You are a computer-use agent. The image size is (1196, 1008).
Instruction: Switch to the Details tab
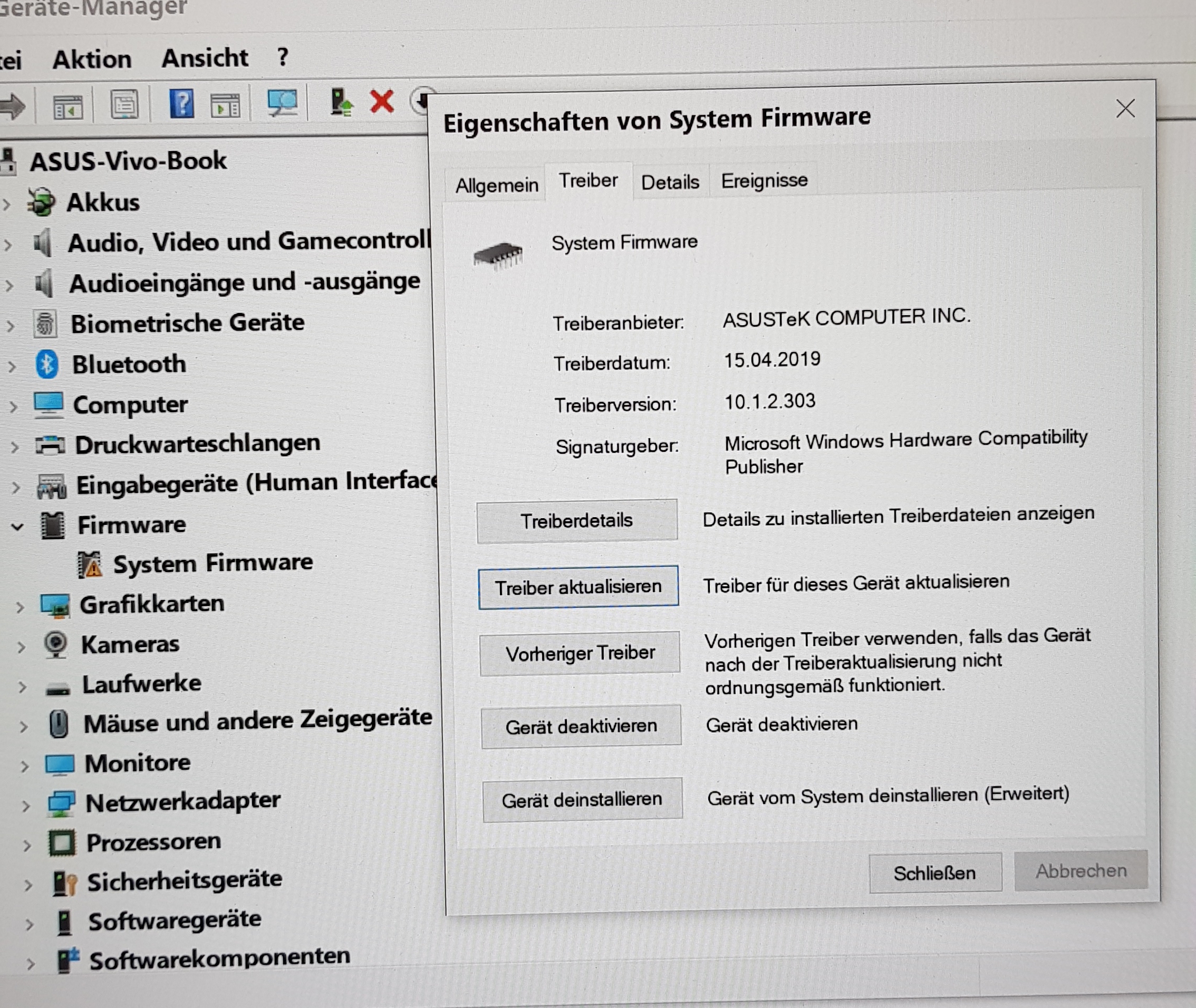670,182
